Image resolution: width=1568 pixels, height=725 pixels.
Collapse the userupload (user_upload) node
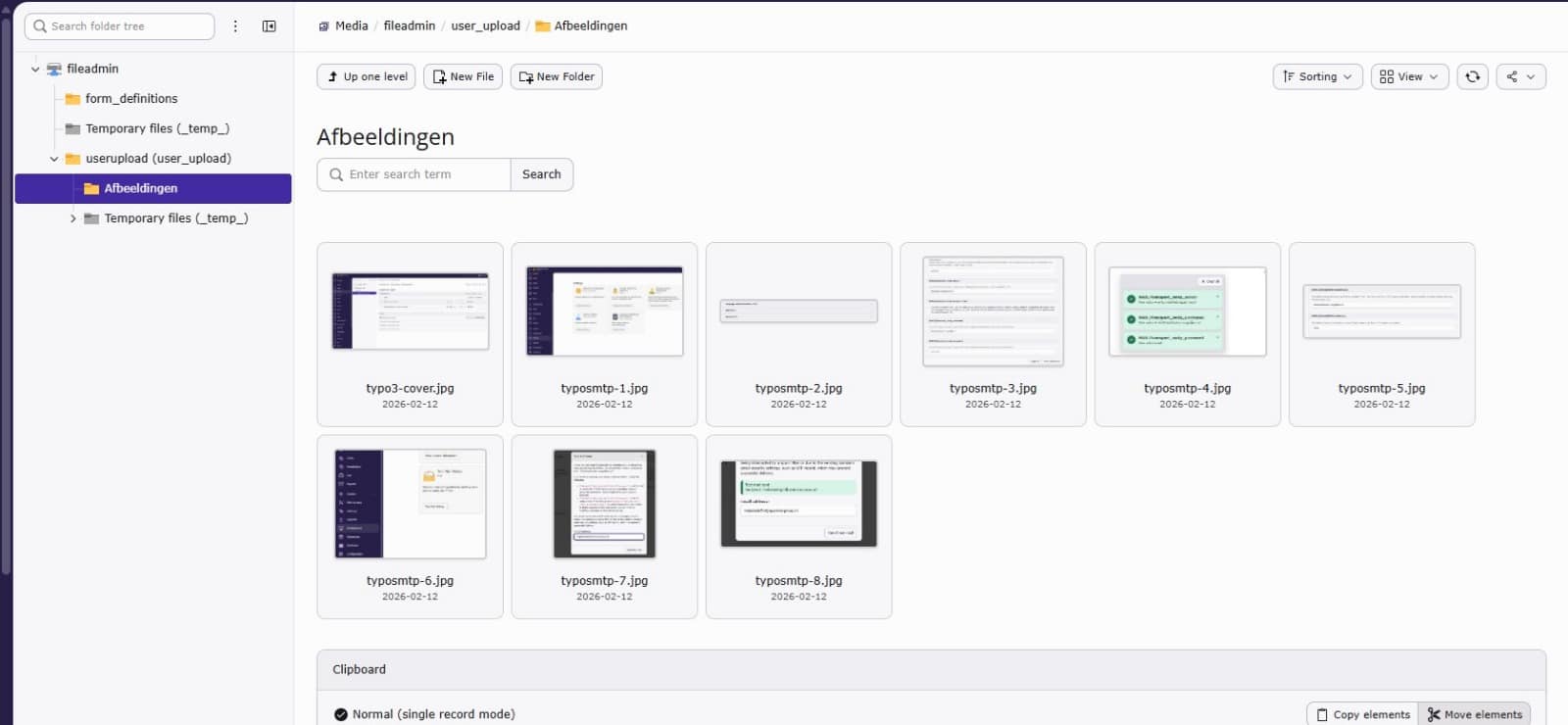54,159
